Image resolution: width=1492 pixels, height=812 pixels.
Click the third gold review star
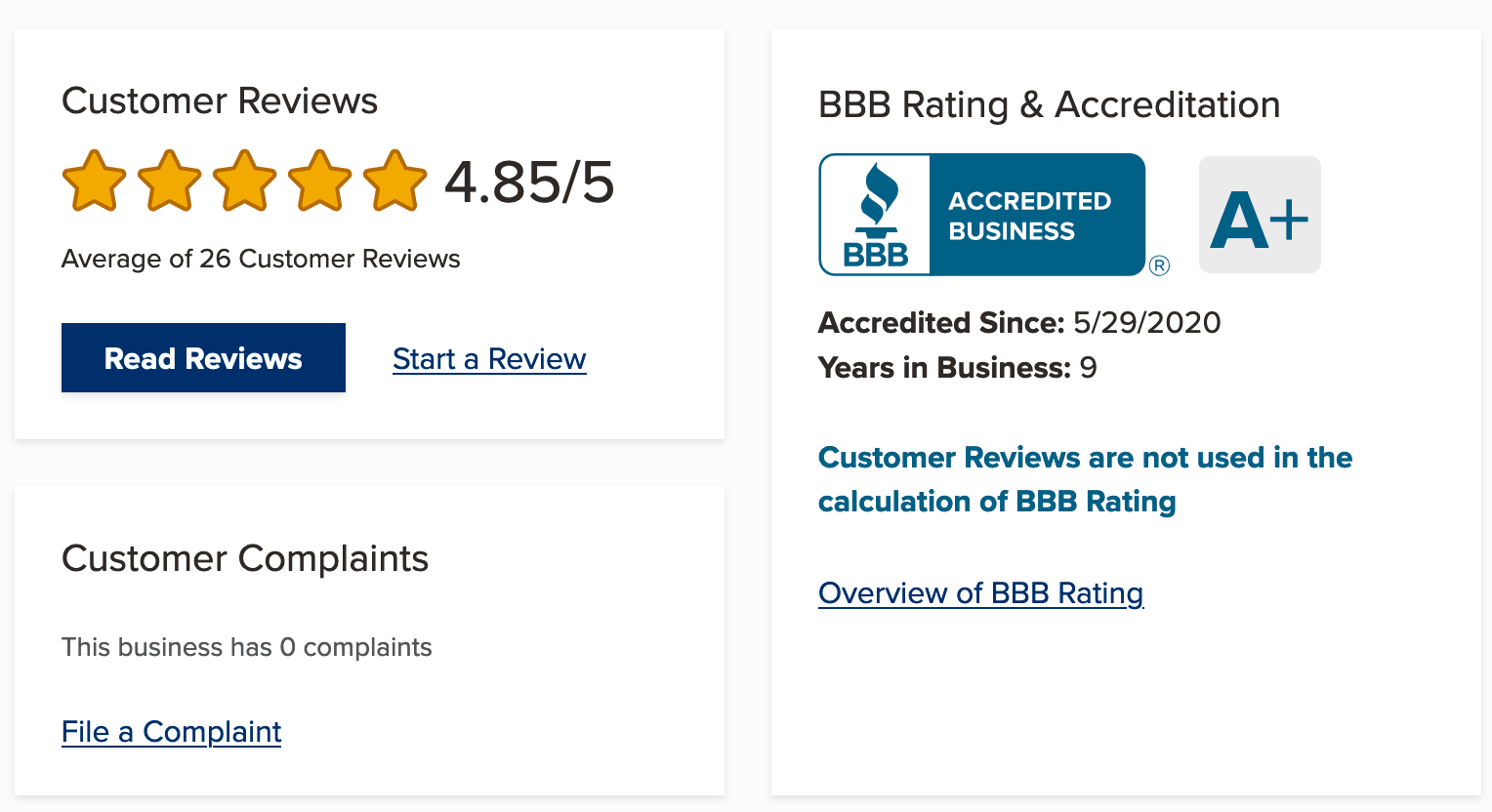click(244, 181)
